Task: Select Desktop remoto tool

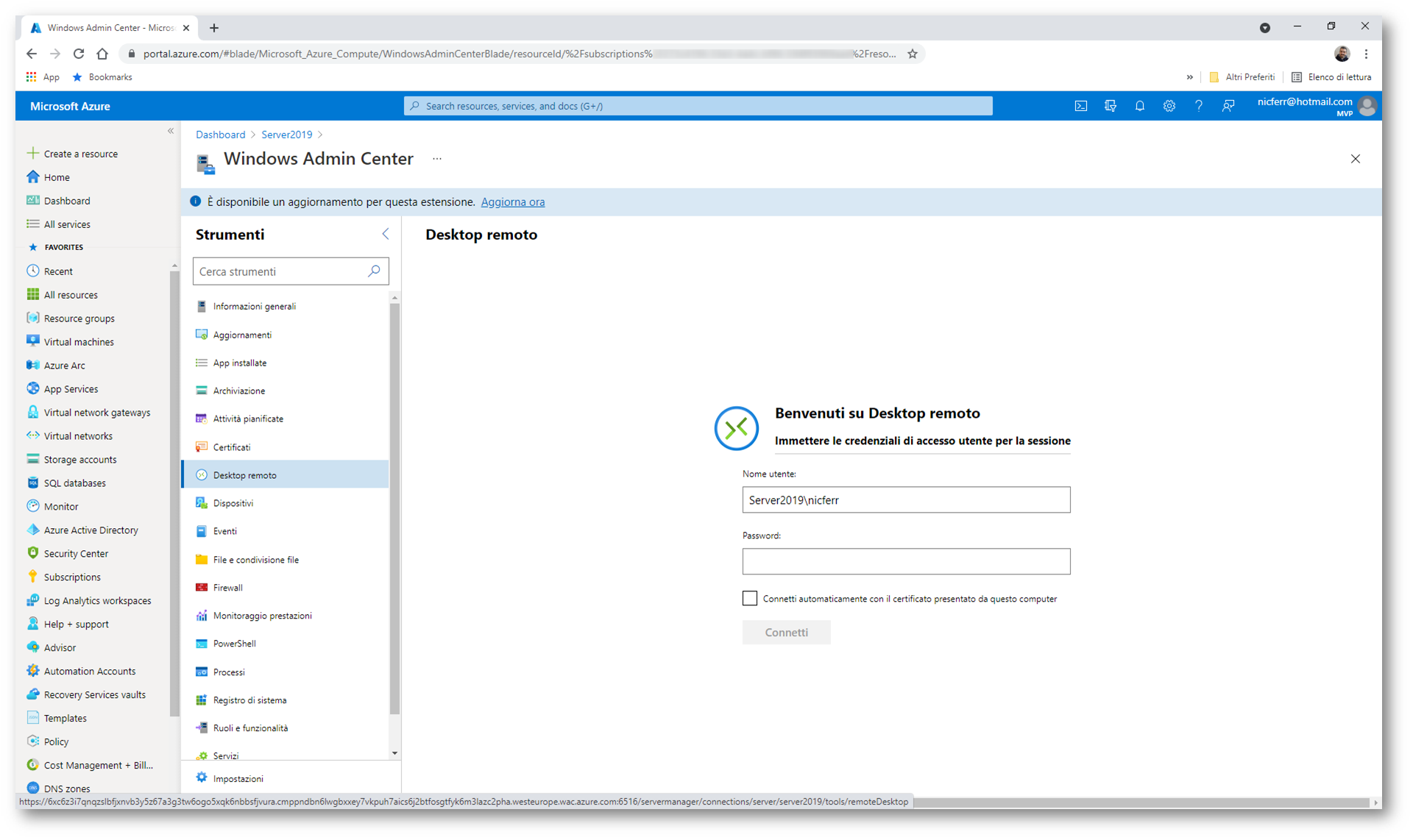Action: (286, 475)
